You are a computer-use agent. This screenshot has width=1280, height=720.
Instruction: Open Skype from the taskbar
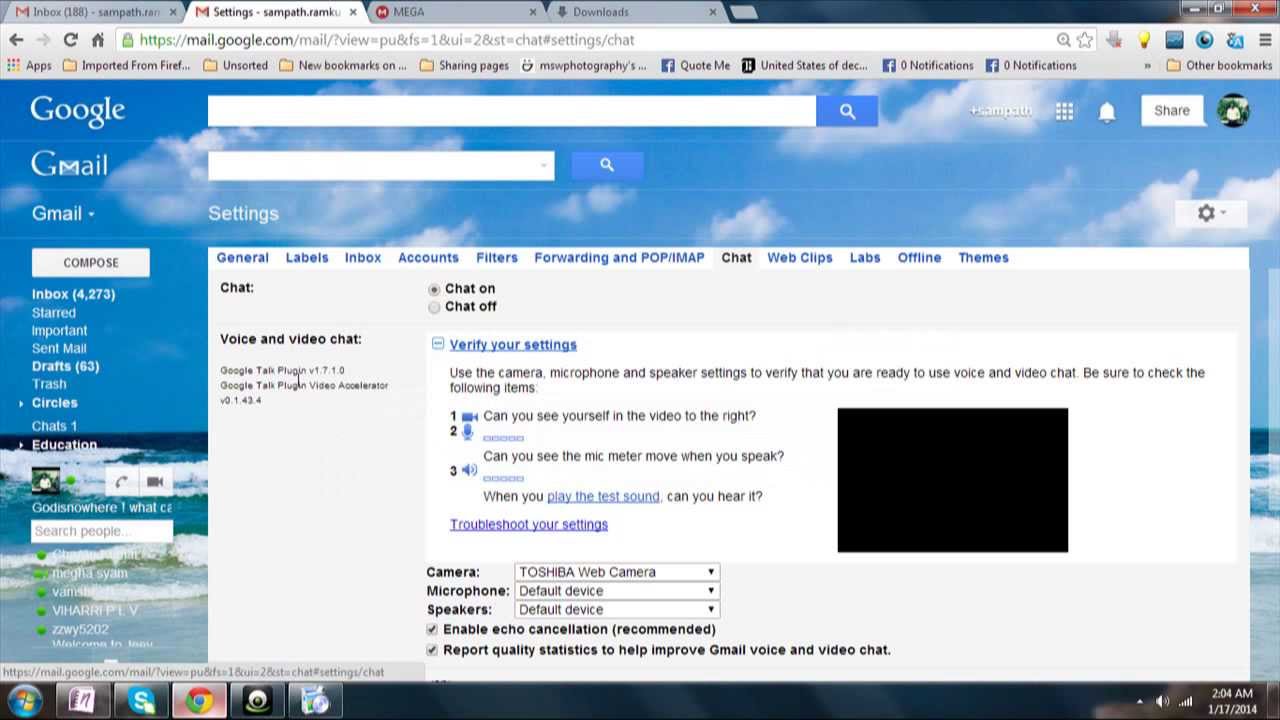141,701
